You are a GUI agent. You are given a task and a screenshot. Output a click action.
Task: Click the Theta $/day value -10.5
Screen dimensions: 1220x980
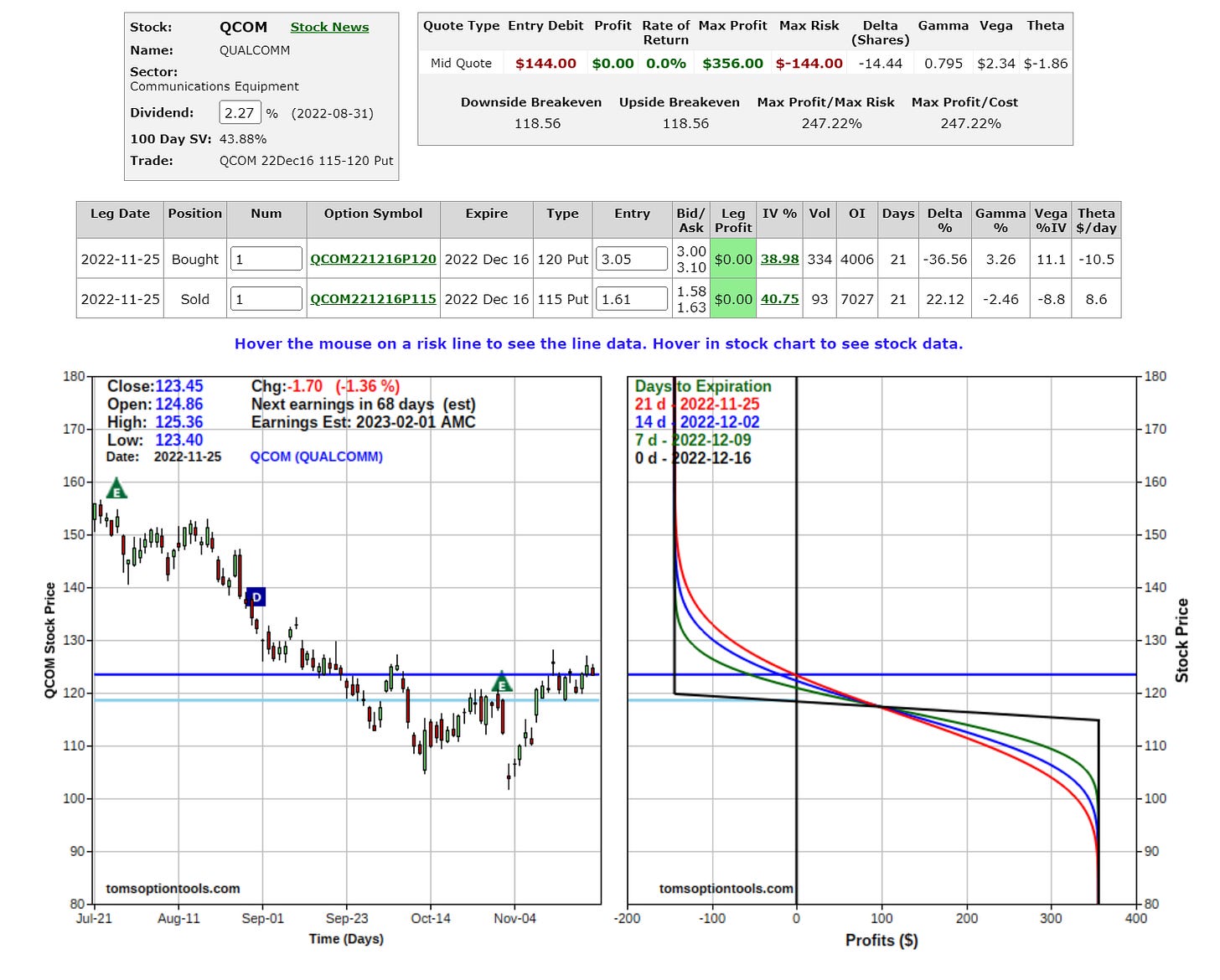(1096, 259)
